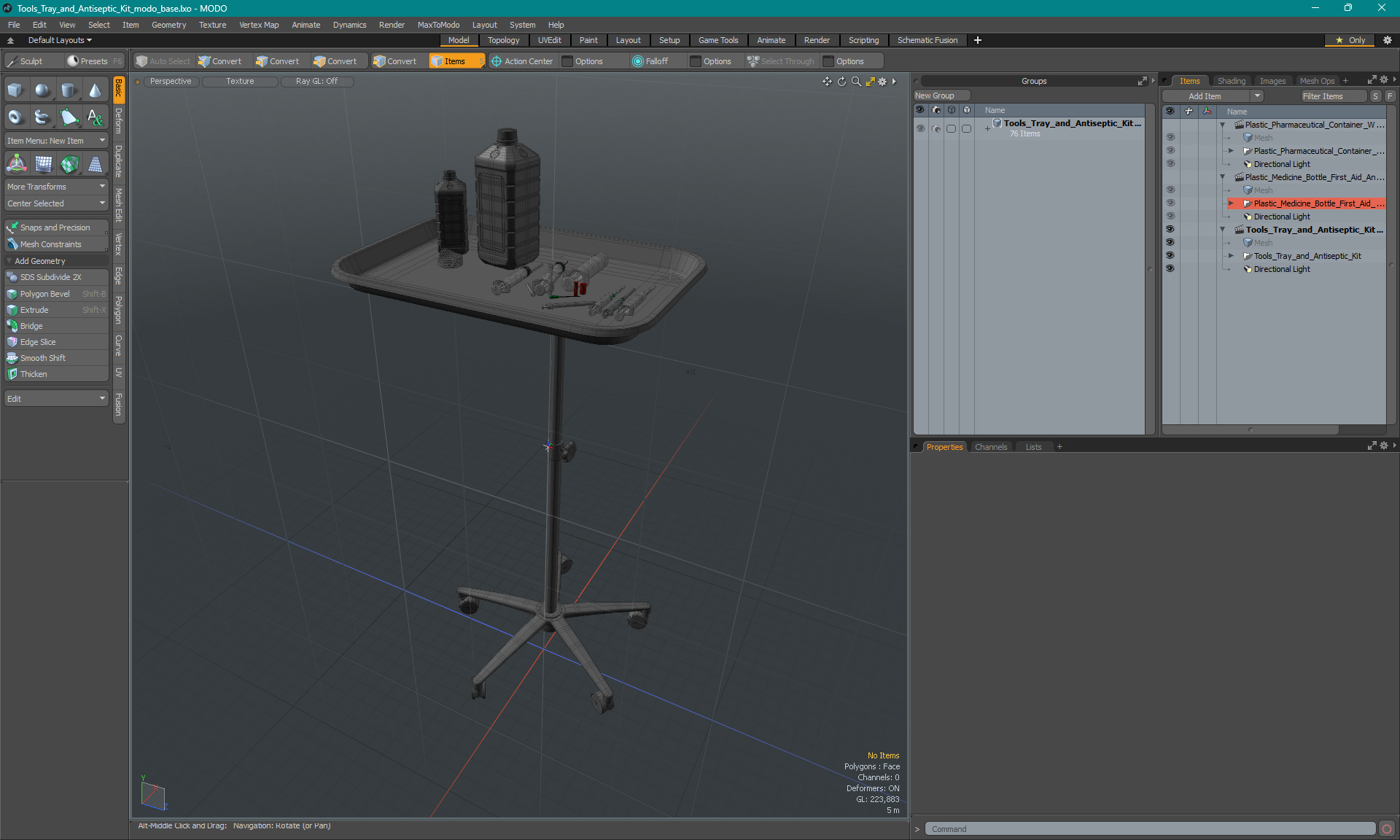This screenshot has height=840, width=1400.
Task: Click the SDS Subdivide 2X tool
Action: coord(51,277)
